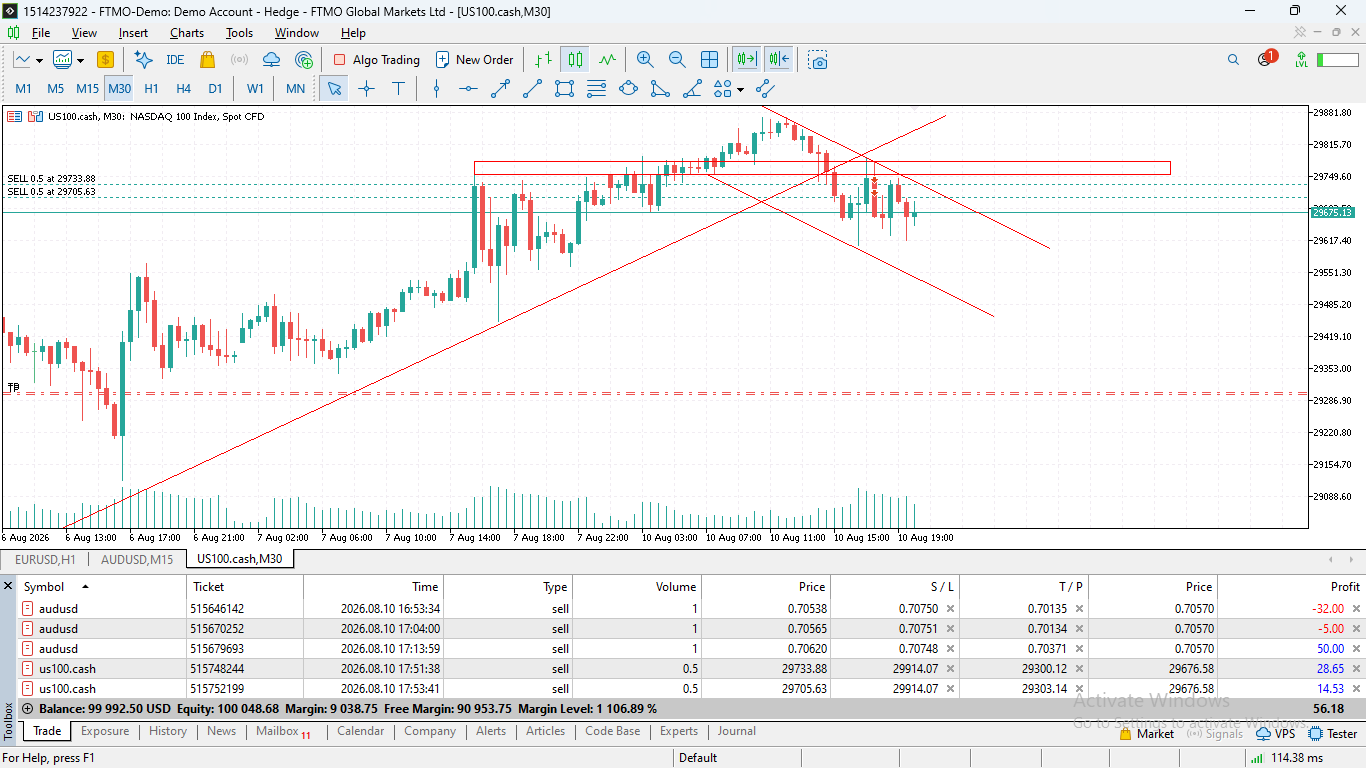
Task: Open the chart grid tile-windows icon
Action: (x=709, y=60)
